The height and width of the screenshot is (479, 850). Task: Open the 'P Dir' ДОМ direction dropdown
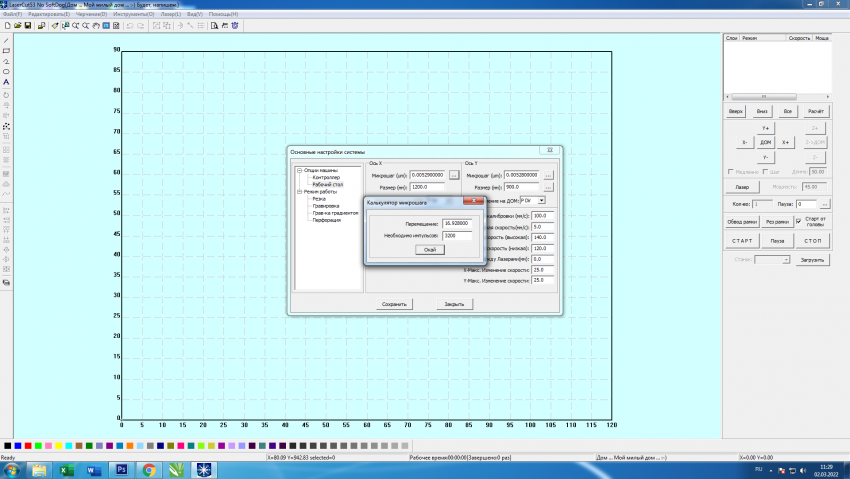542,200
